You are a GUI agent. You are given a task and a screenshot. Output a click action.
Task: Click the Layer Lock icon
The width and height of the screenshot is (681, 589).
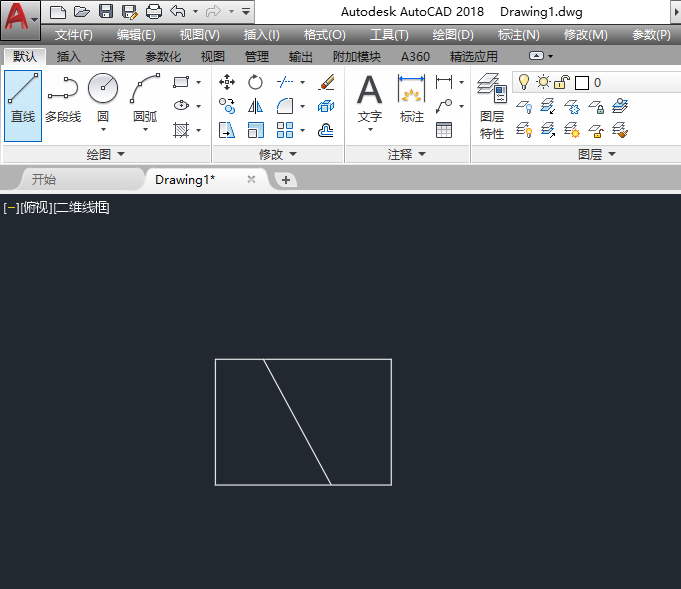[x=596, y=106]
